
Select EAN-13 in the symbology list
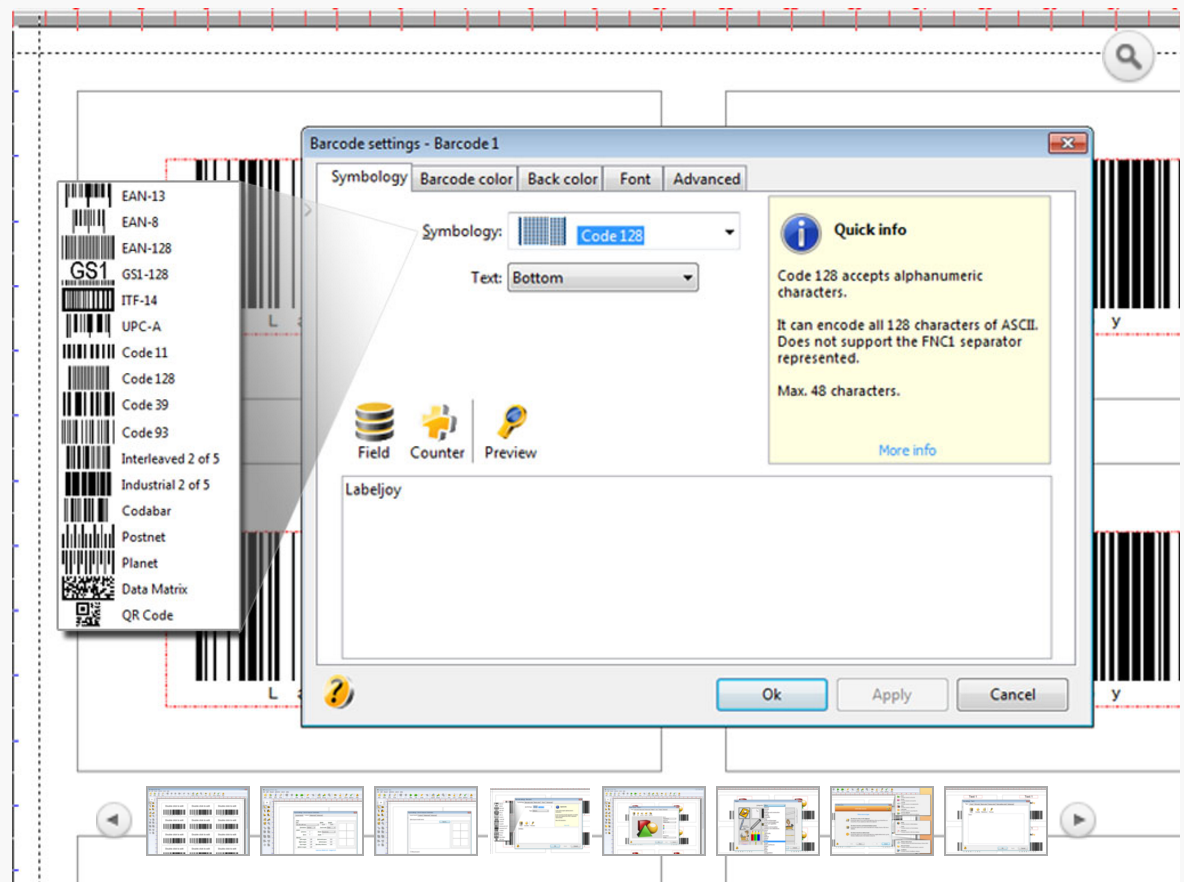pyautogui.click(x=143, y=196)
